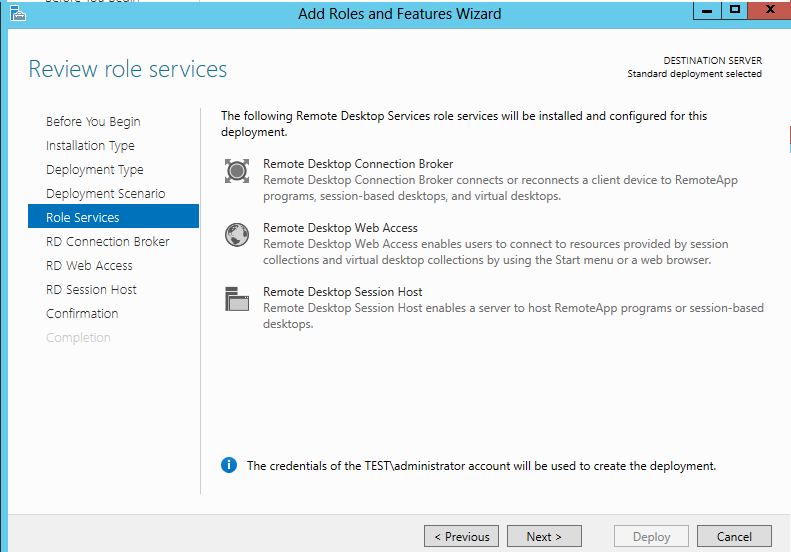Viewport: 791px width, 552px height.
Task: Click the Next button
Action: 544,536
